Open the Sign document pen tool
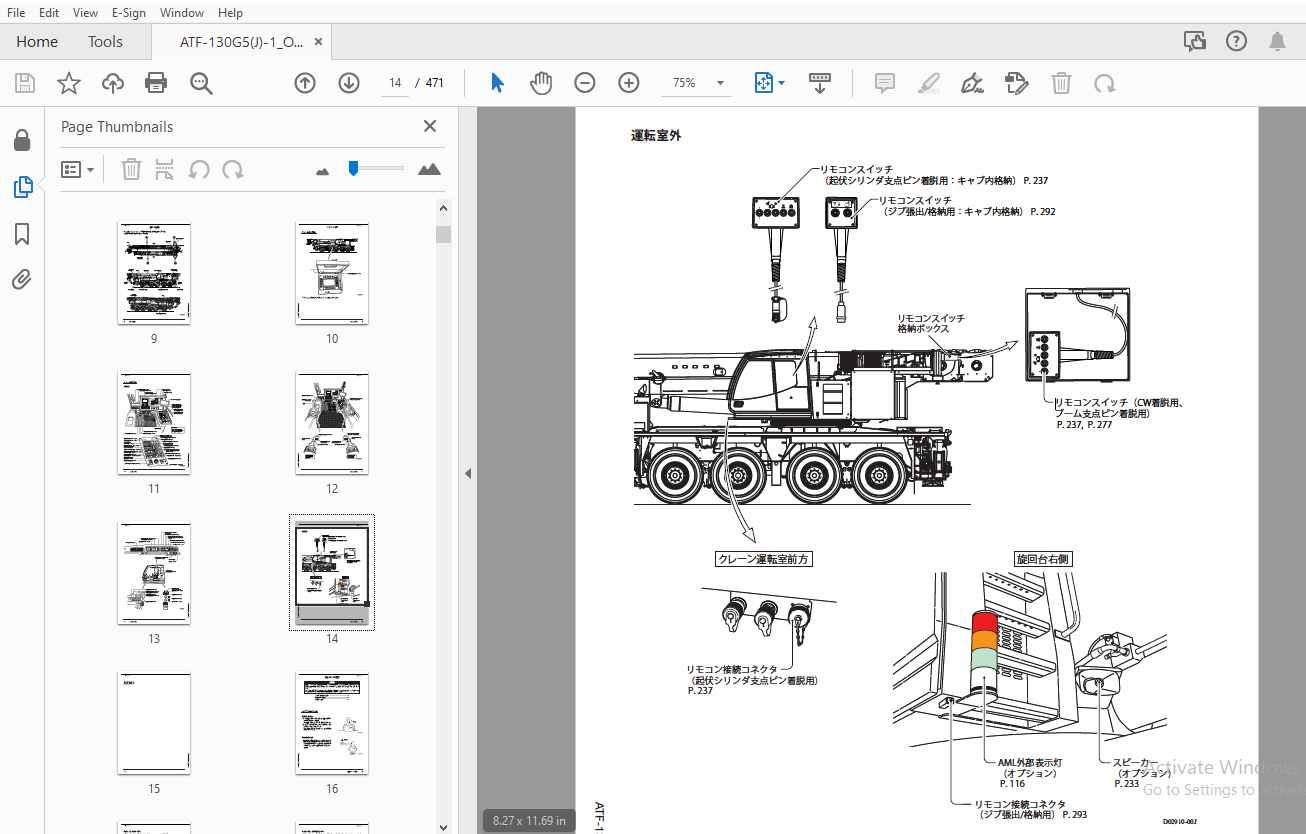This screenshot has height=834, width=1306. pyautogui.click(x=972, y=83)
